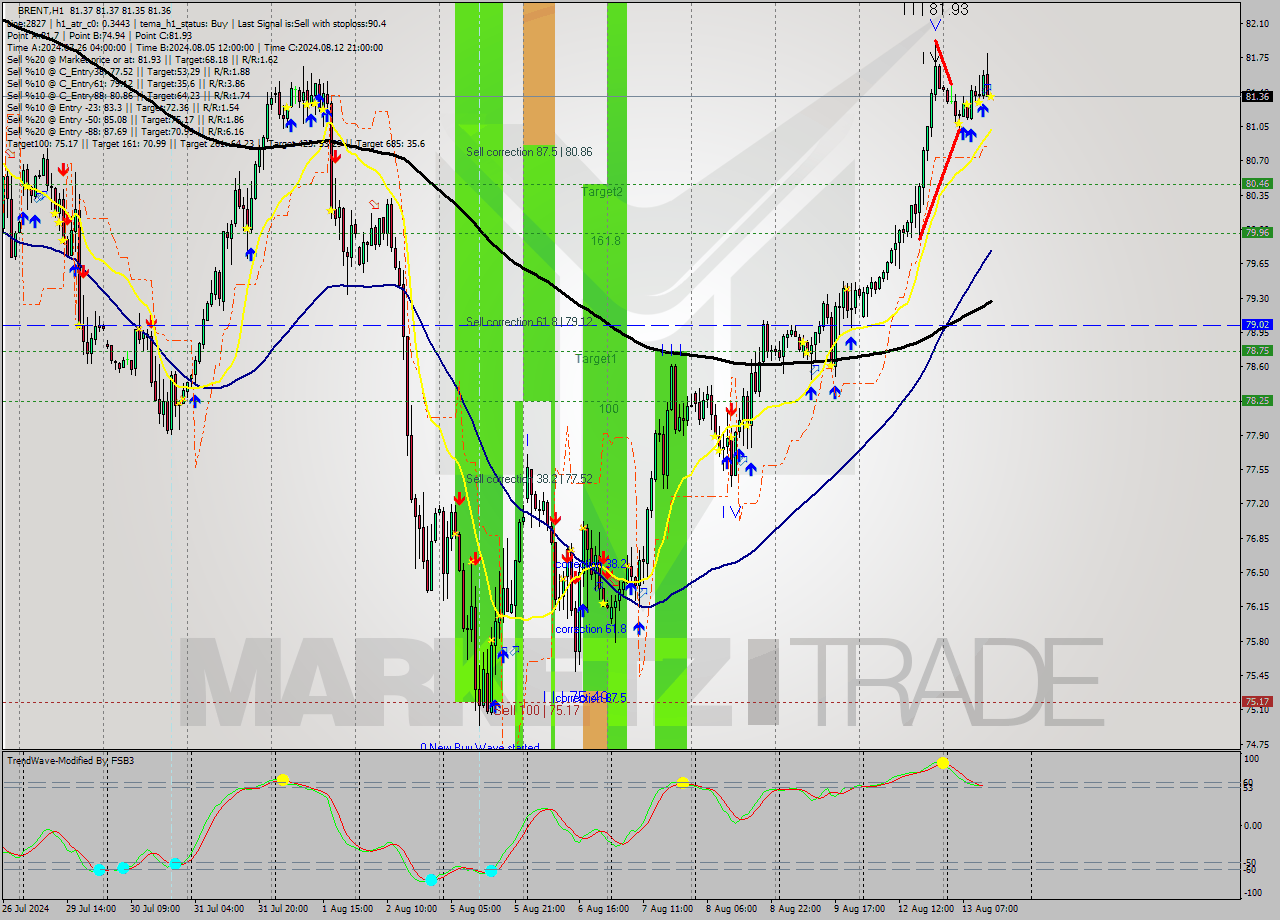Click the 'TrendWave-Modified By FSB3' indicator title
The image size is (1280, 920).
tap(71, 761)
